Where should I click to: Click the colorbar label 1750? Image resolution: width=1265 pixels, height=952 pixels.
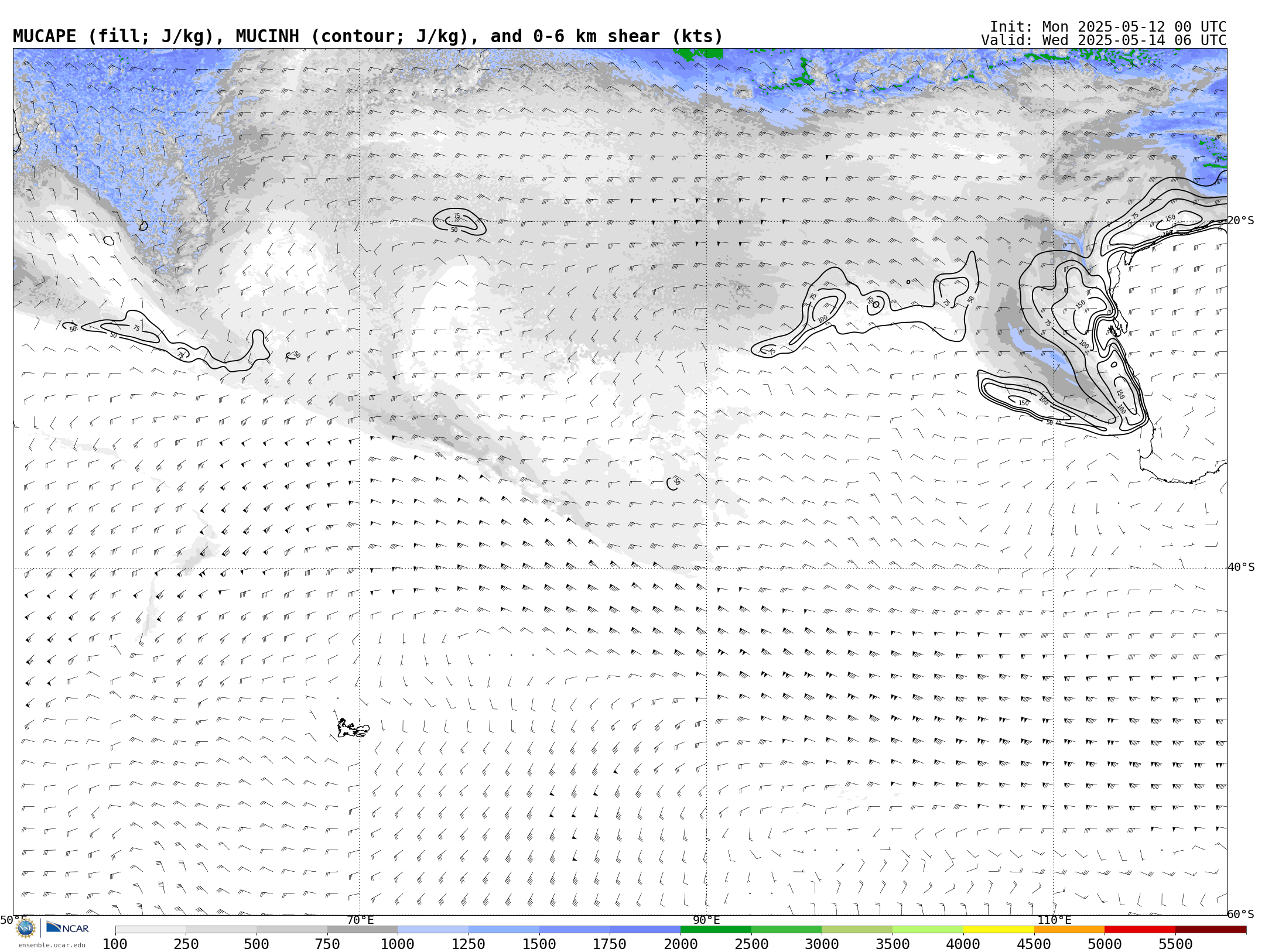point(610,944)
